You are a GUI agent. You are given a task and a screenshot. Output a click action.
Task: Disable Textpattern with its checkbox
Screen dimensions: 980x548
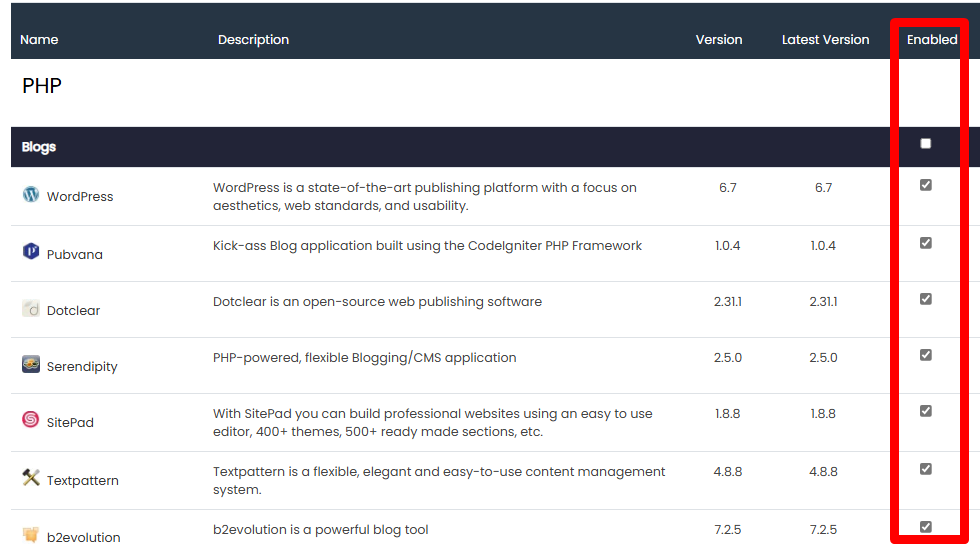926,469
